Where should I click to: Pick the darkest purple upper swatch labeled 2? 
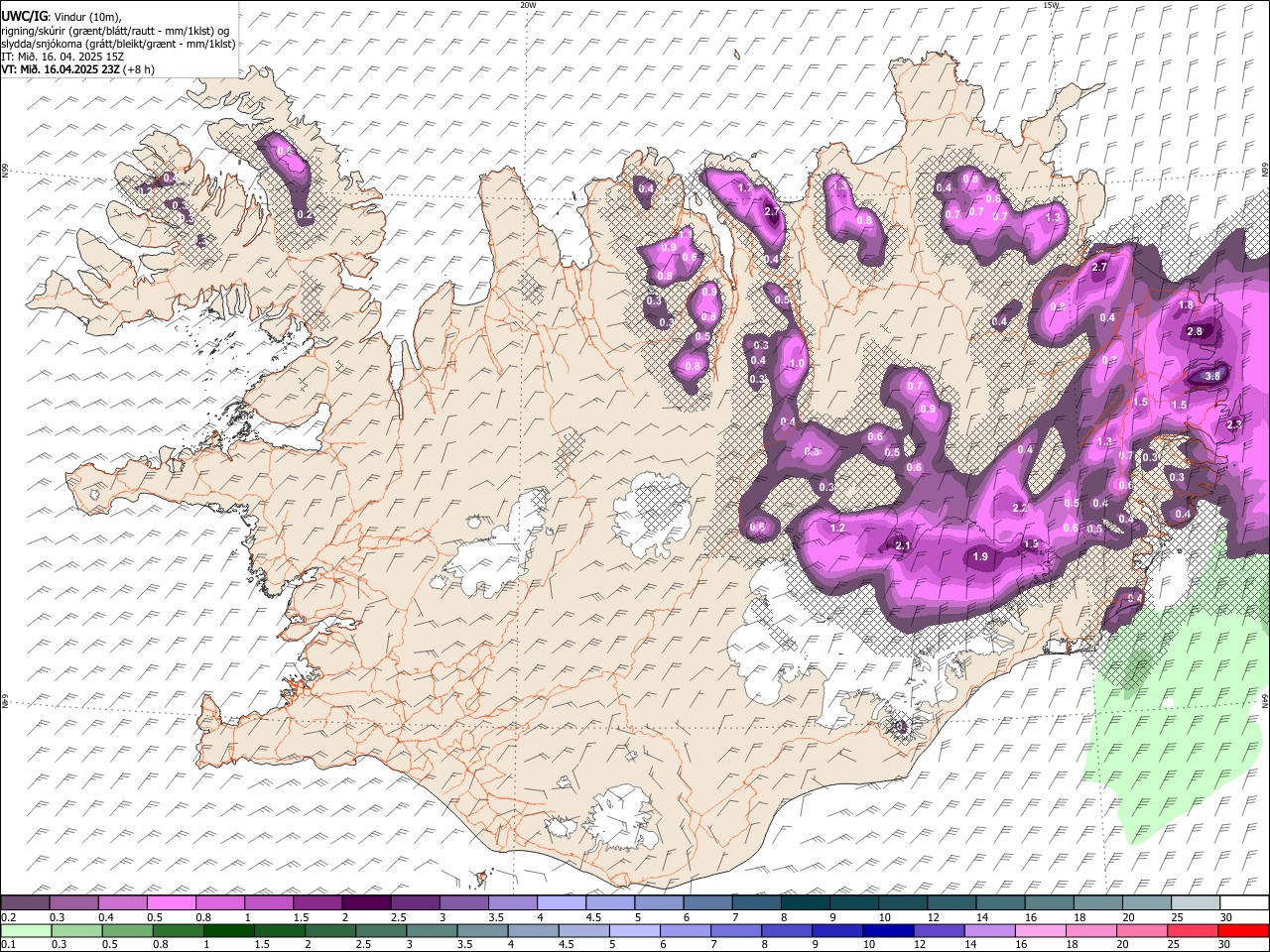click(365, 903)
